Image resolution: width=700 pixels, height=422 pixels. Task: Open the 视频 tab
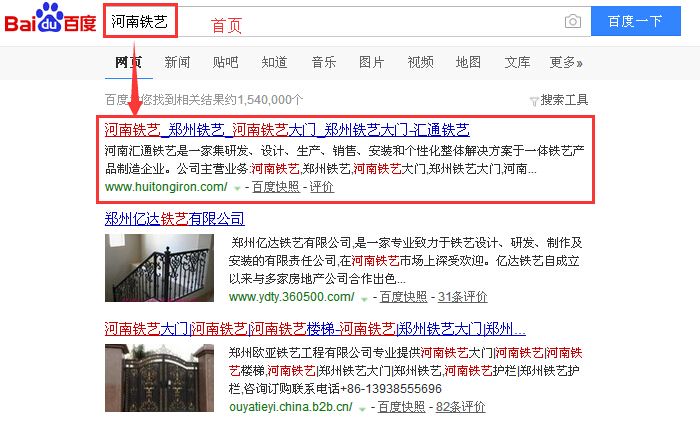pos(420,62)
